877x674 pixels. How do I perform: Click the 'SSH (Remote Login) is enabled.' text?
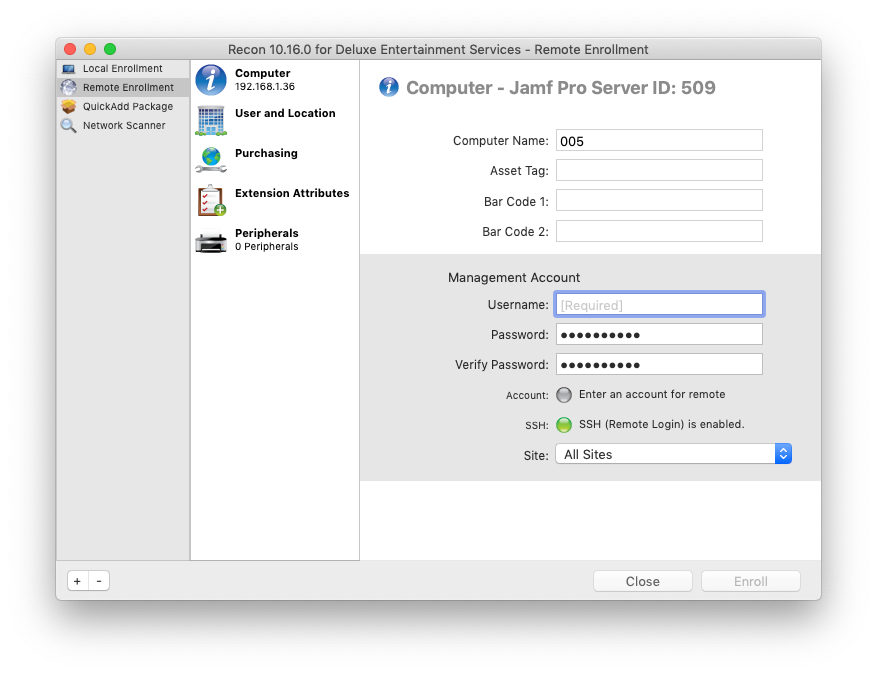(661, 425)
